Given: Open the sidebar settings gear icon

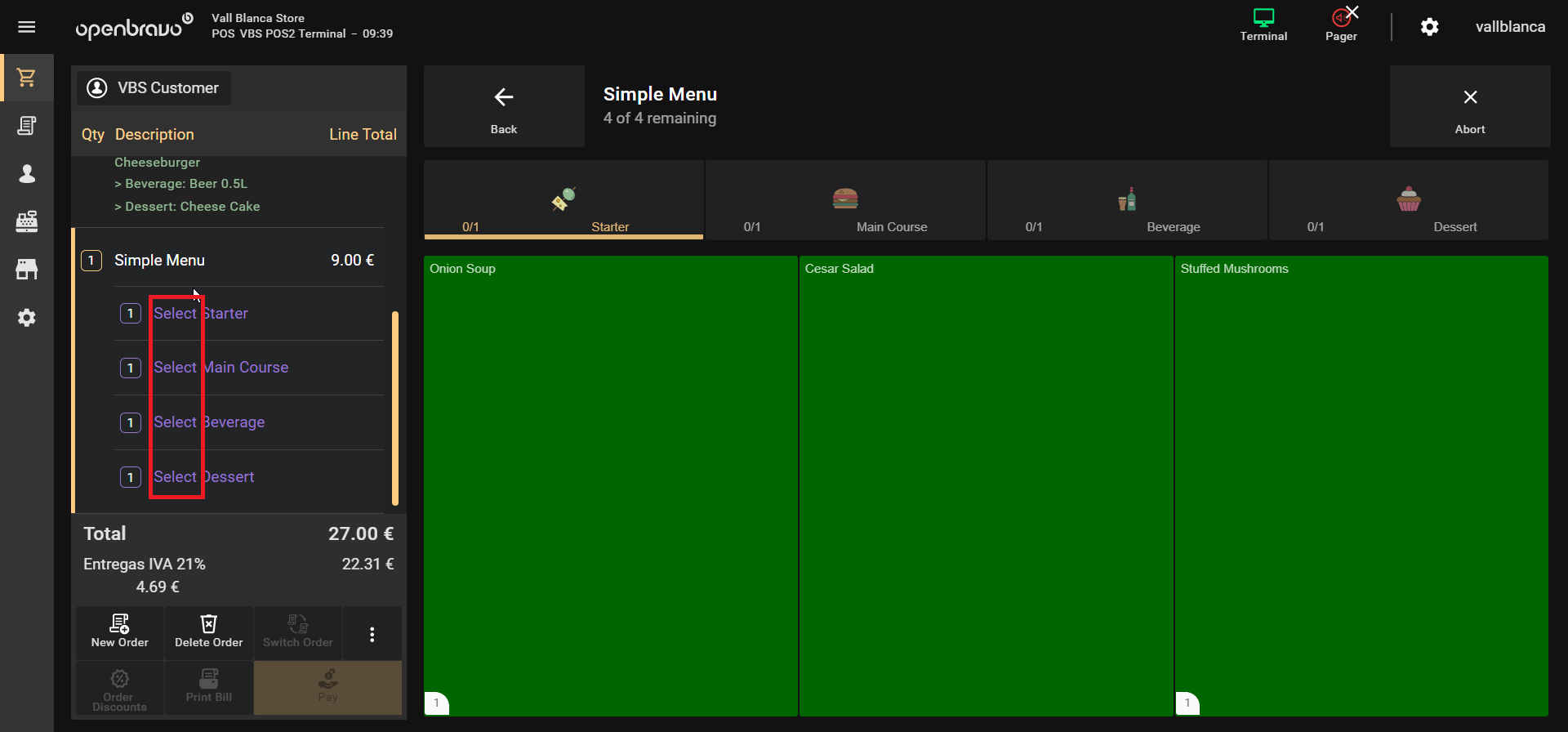Looking at the screenshot, I should 27,318.
